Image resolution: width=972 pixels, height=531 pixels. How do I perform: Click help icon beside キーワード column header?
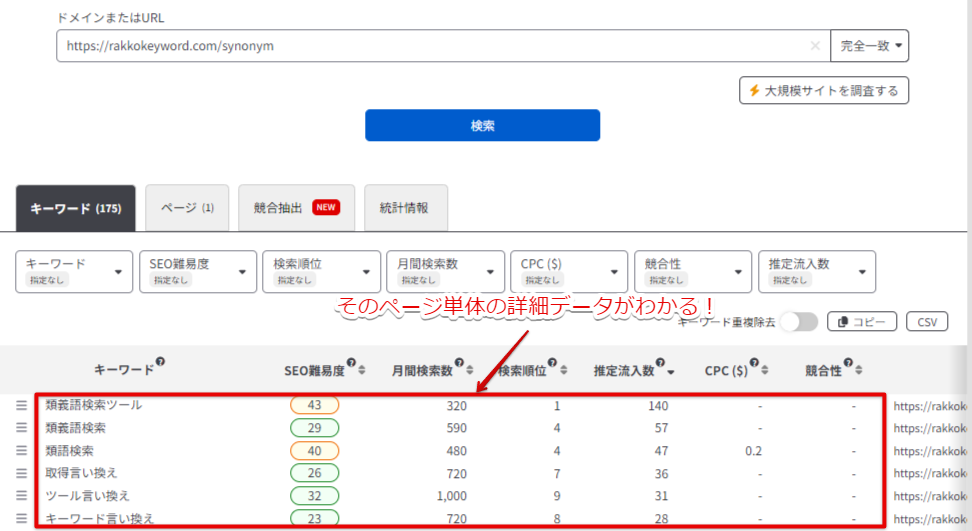coord(160,364)
